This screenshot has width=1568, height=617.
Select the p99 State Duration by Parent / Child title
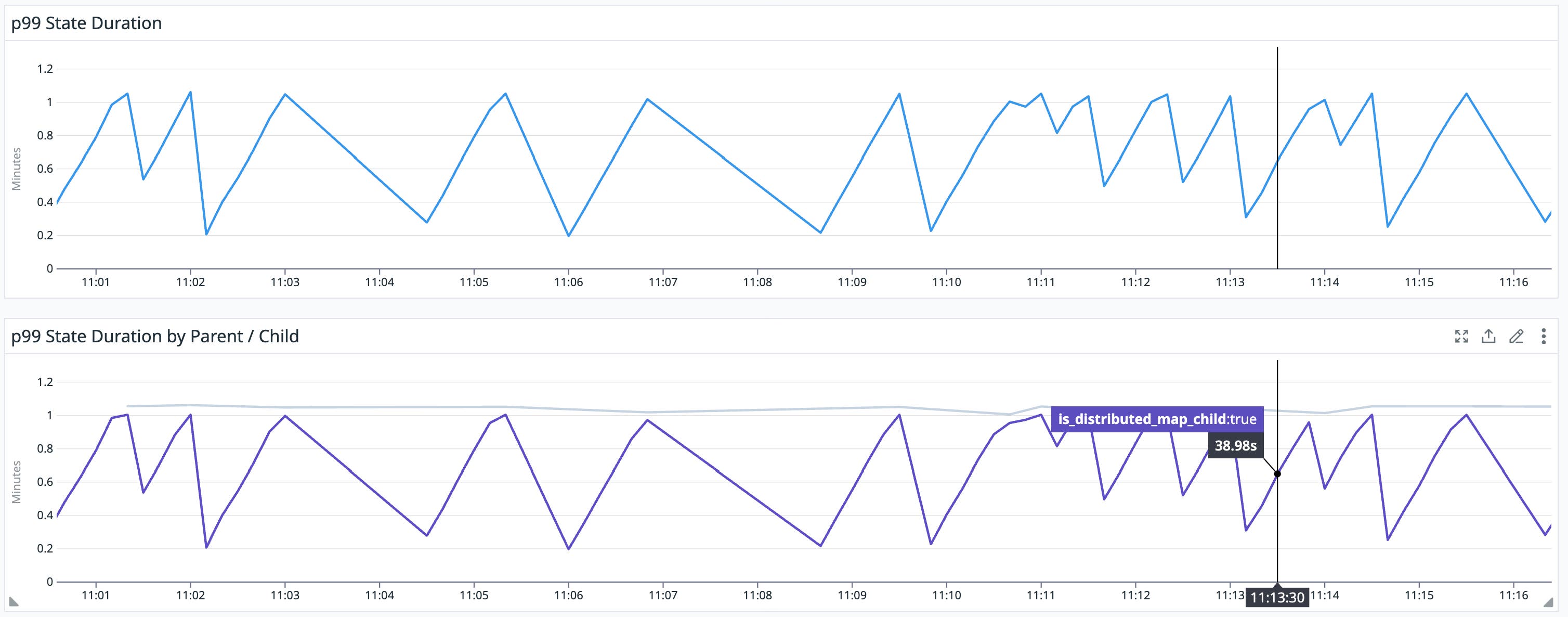click(154, 336)
